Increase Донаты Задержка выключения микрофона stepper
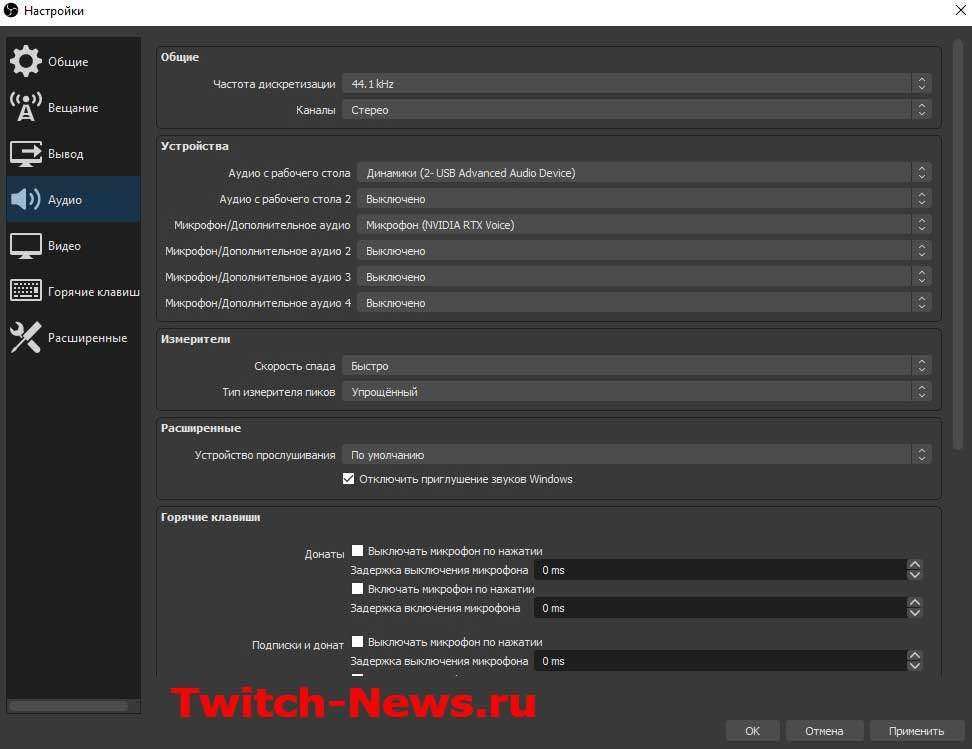The image size is (972, 749). point(914,565)
